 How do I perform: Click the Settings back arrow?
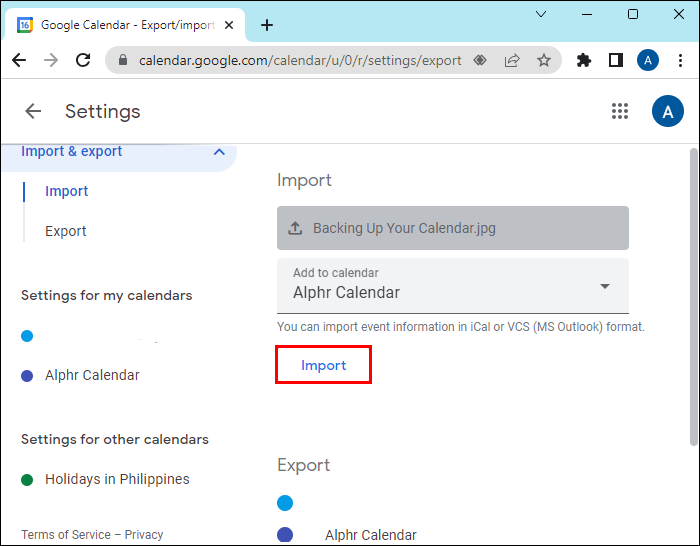tap(33, 111)
